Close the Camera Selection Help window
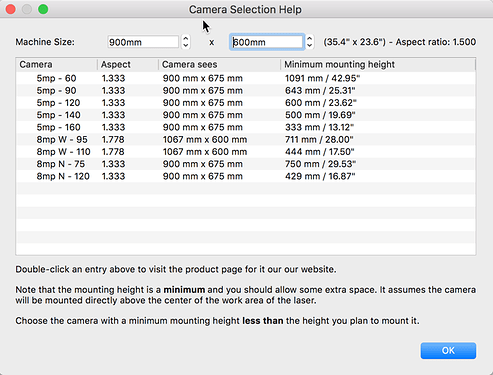493x375 pixels. (x=11, y=9)
